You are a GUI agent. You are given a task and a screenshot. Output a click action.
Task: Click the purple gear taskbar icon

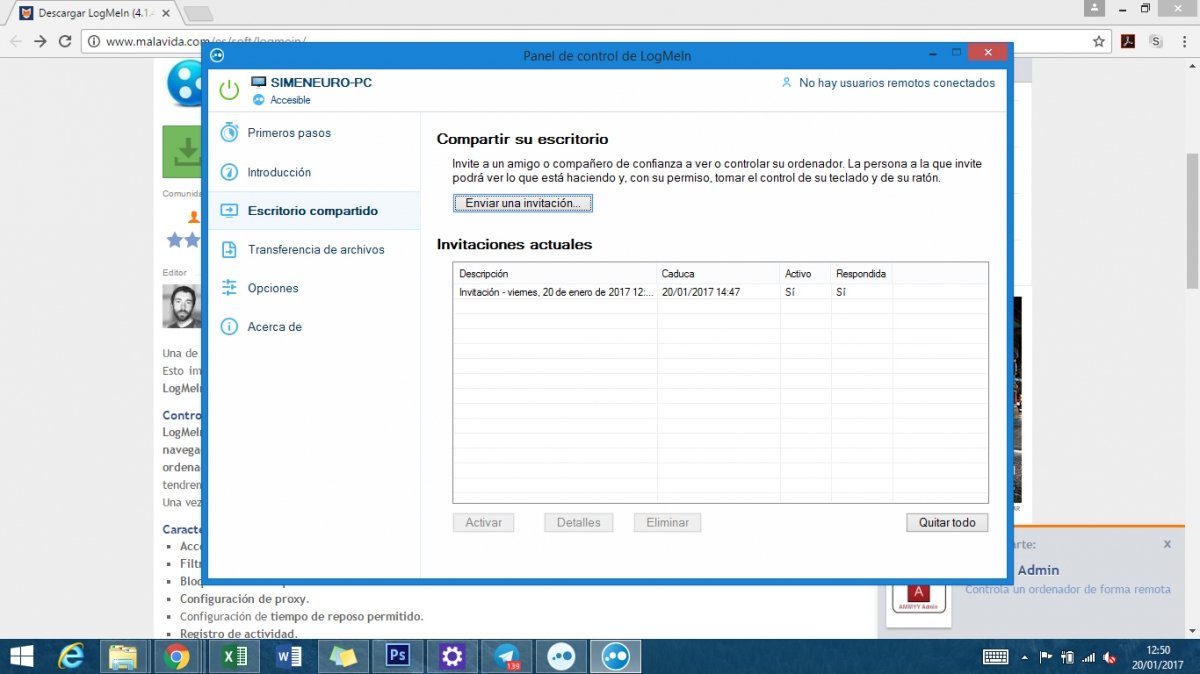coord(452,656)
